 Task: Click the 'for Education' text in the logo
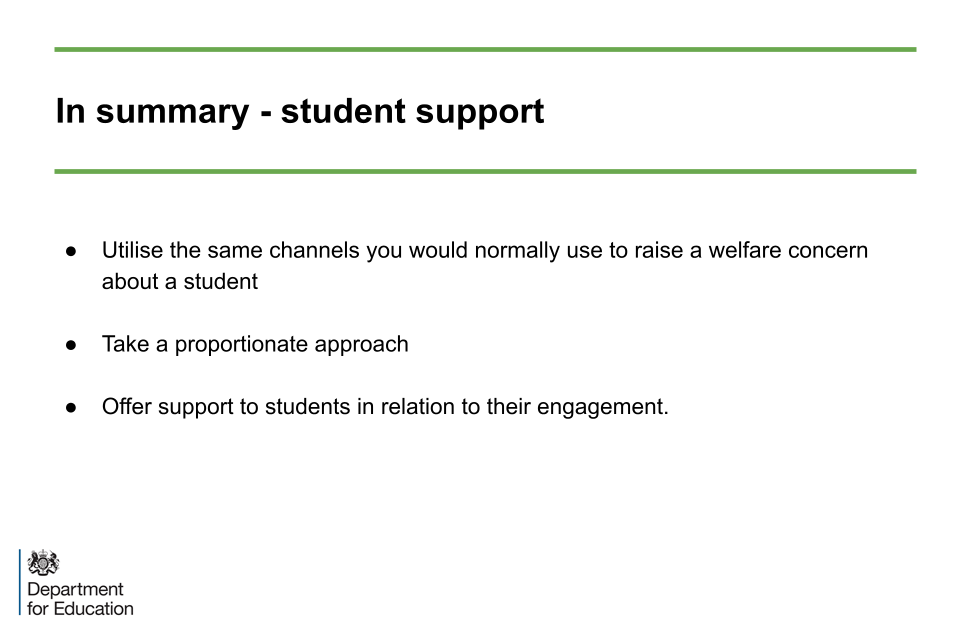coord(80,608)
